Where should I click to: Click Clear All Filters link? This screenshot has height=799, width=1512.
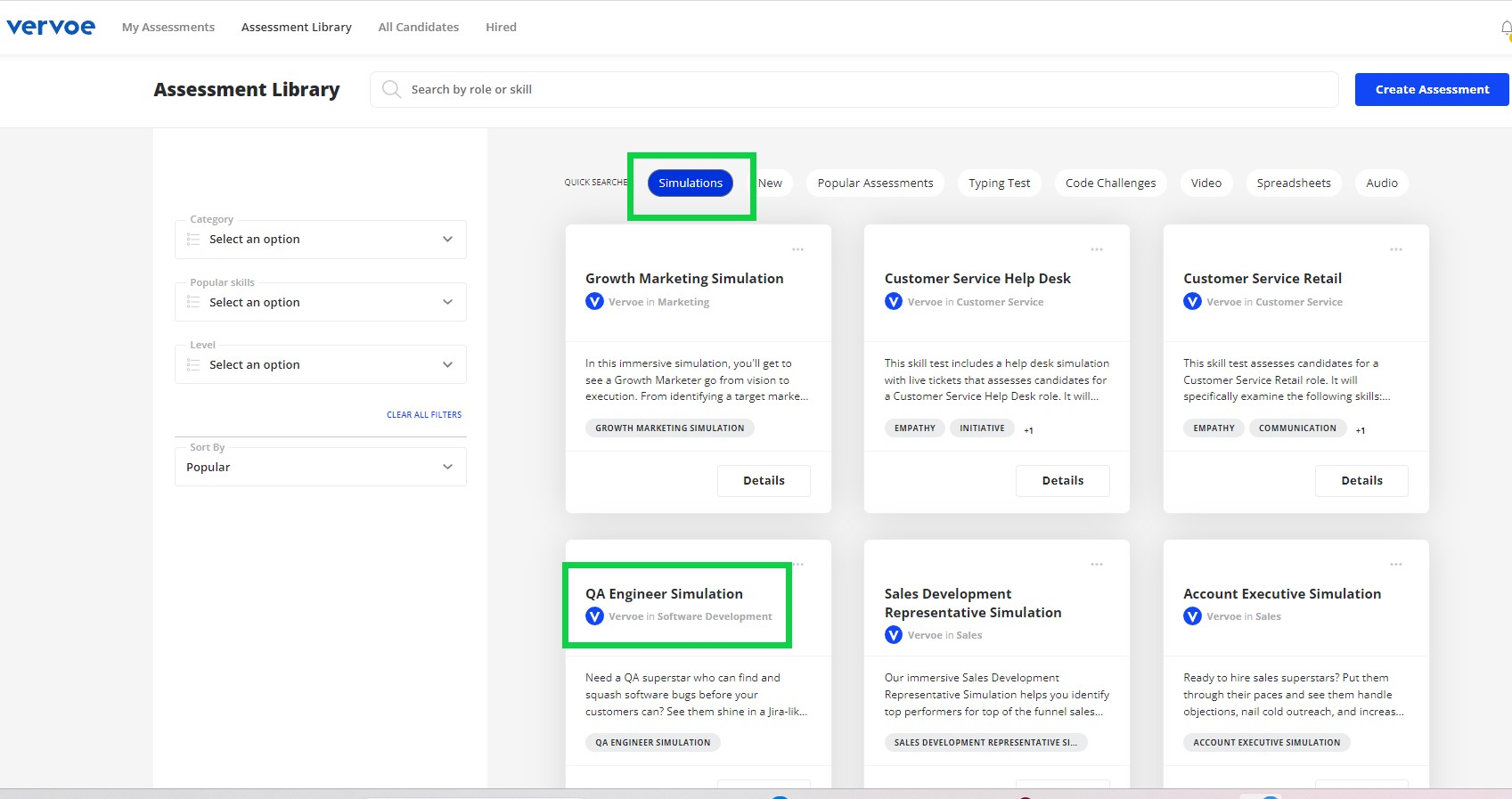click(424, 415)
